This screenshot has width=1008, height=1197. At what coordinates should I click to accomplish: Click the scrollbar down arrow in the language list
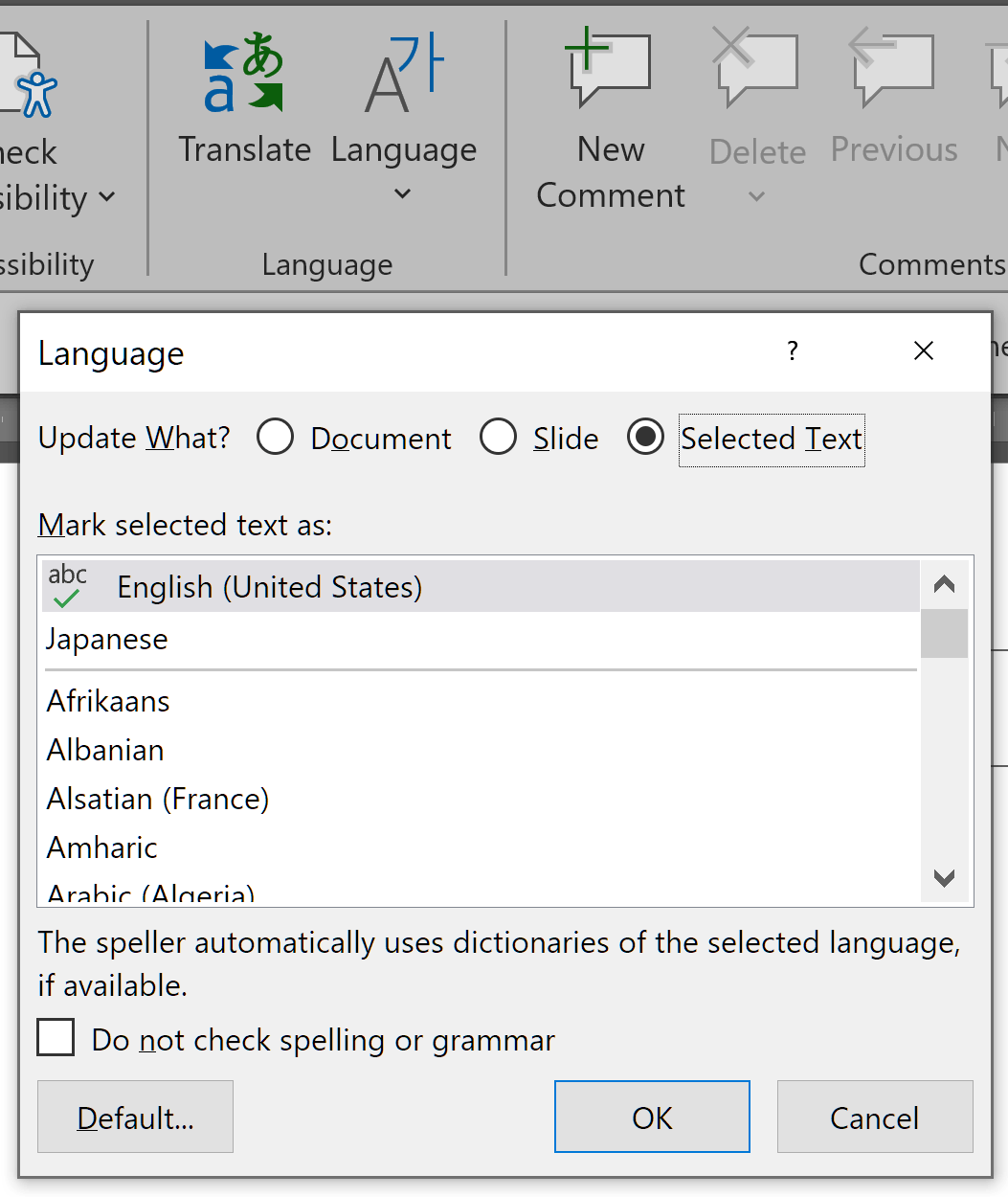944,878
